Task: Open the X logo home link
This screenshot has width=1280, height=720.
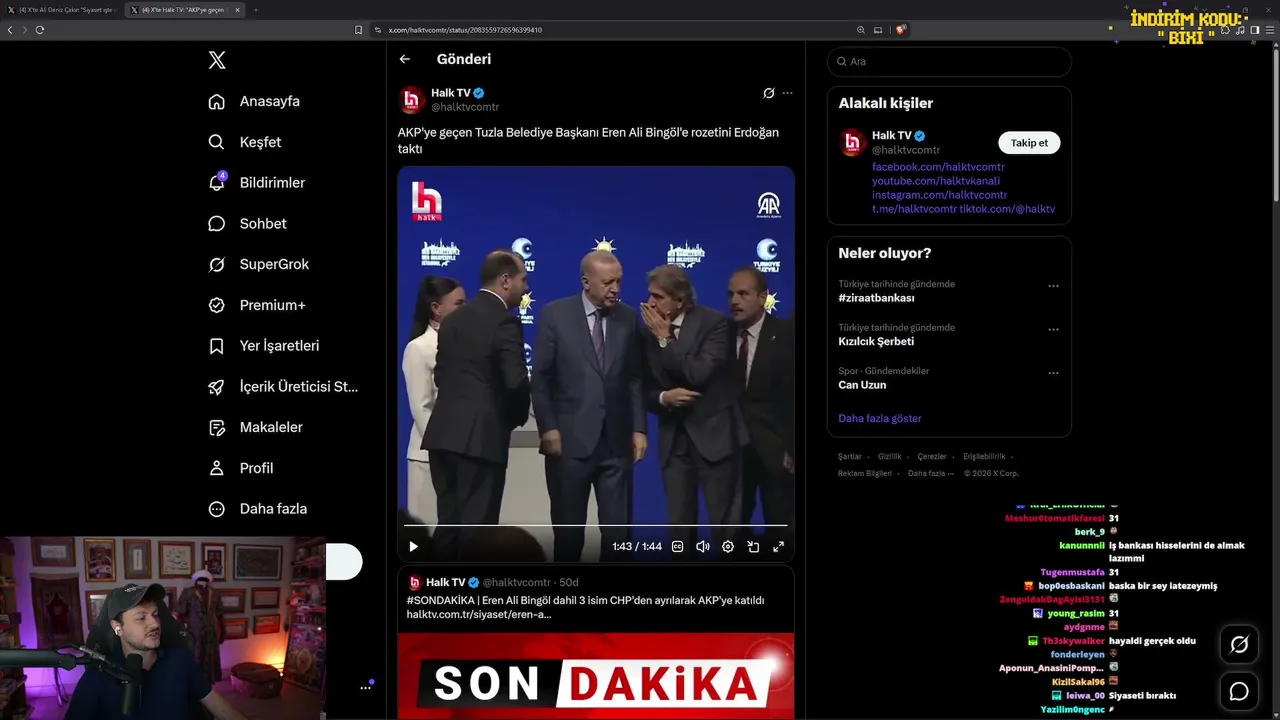Action: (217, 60)
